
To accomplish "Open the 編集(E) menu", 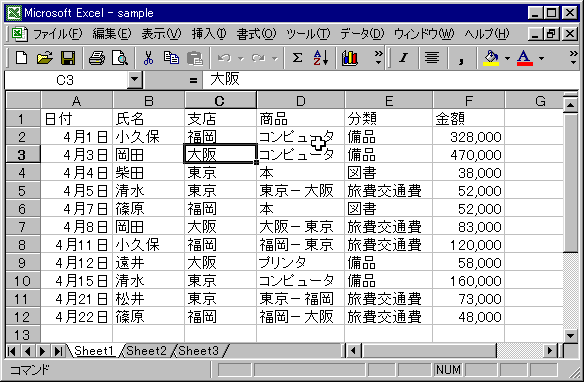I will (112, 34).
